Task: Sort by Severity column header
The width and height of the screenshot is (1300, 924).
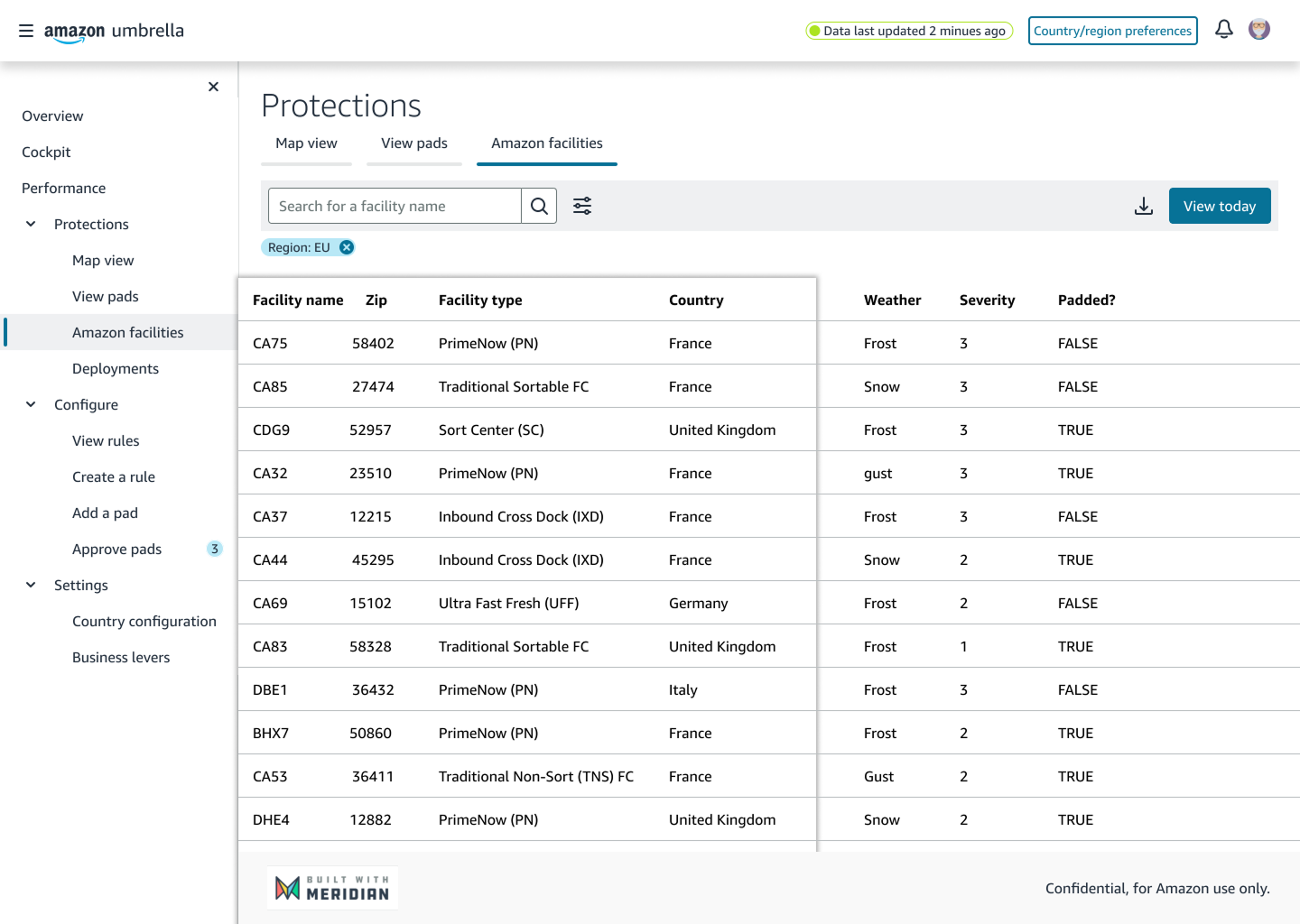Action: pyautogui.click(x=987, y=300)
